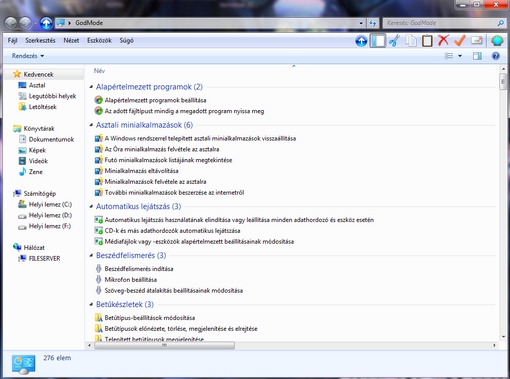The height and width of the screenshot is (379, 510).
Task: Click the Copy toolbar icon
Action: (x=411, y=41)
